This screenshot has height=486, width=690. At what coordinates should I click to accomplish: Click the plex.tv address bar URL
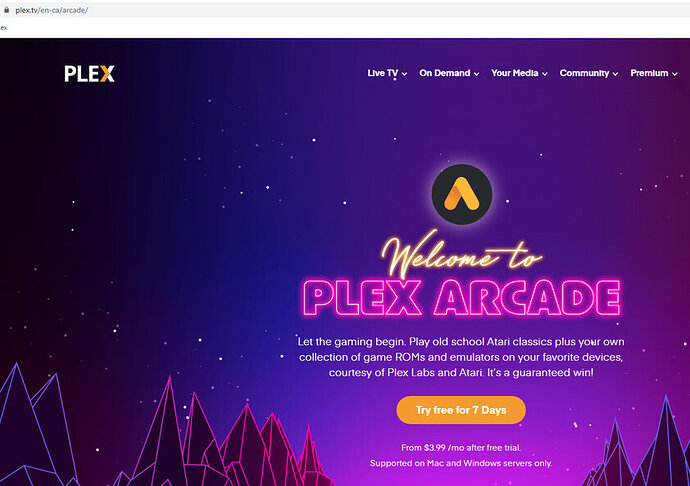[51, 10]
